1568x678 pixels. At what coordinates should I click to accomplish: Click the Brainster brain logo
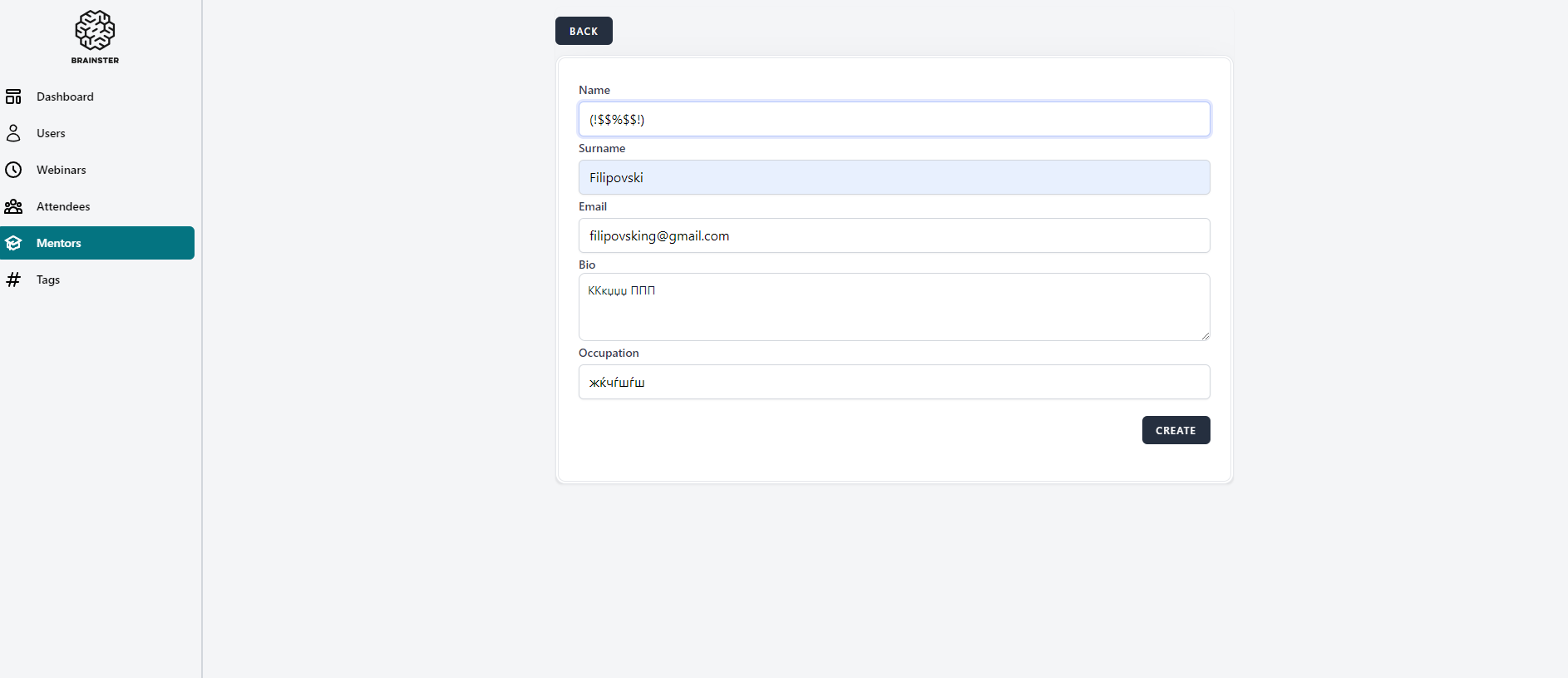tap(95, 32)
